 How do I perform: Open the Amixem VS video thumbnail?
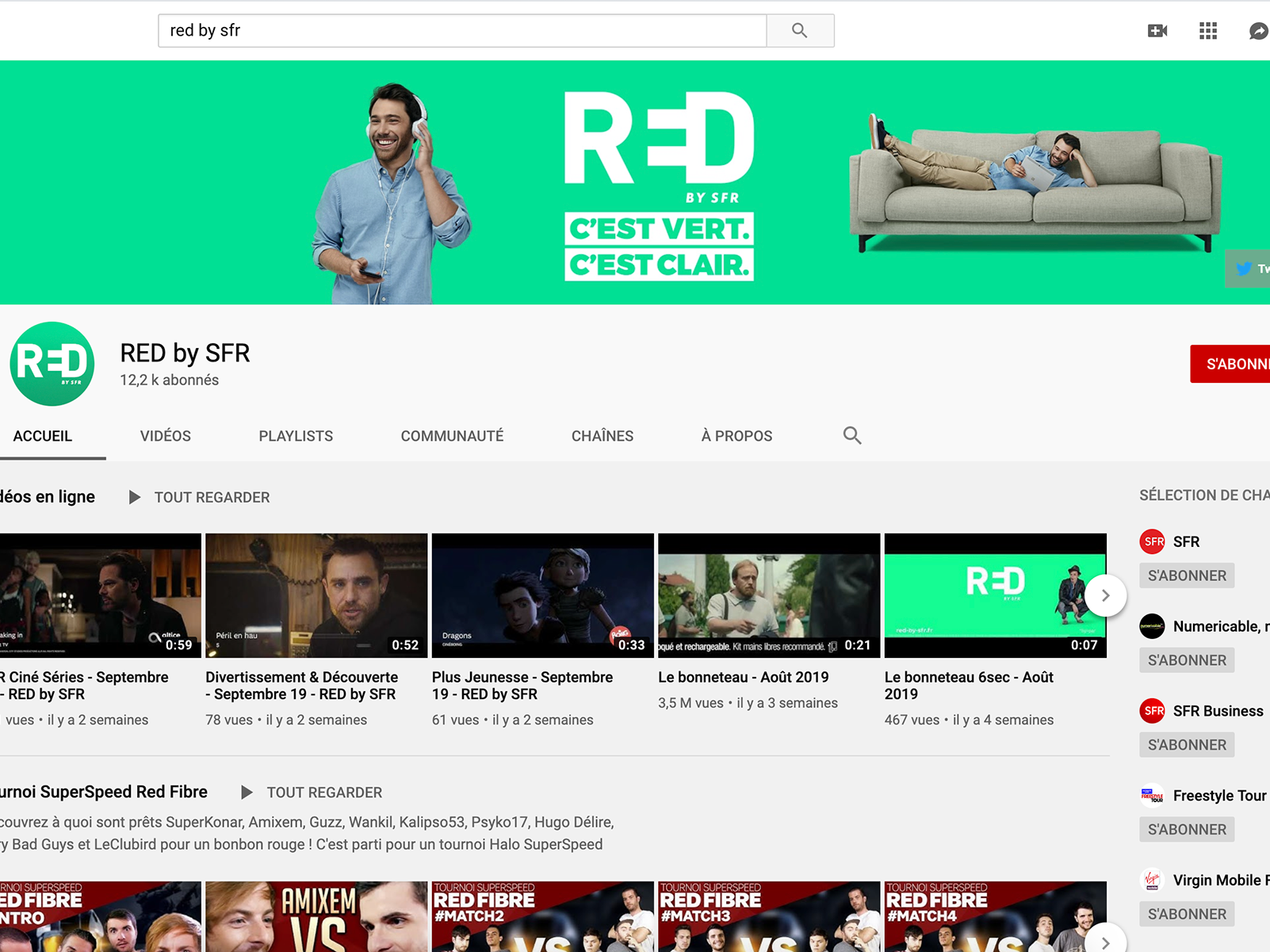tap(316, 916)
